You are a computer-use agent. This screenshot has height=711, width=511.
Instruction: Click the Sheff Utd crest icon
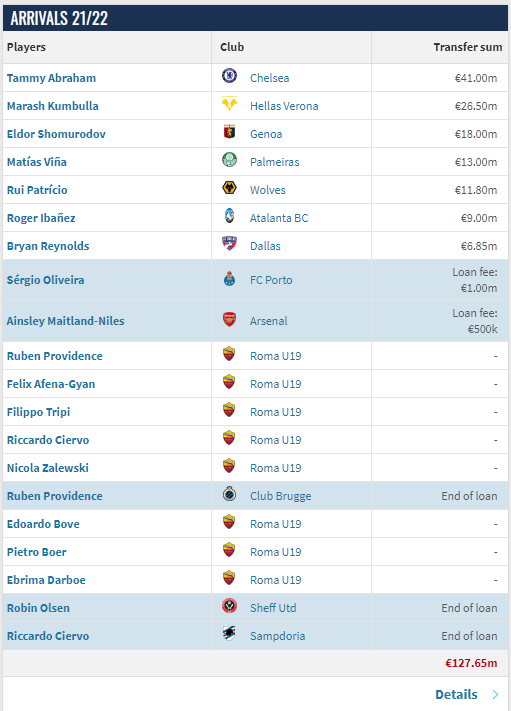[x=229, y=606]
